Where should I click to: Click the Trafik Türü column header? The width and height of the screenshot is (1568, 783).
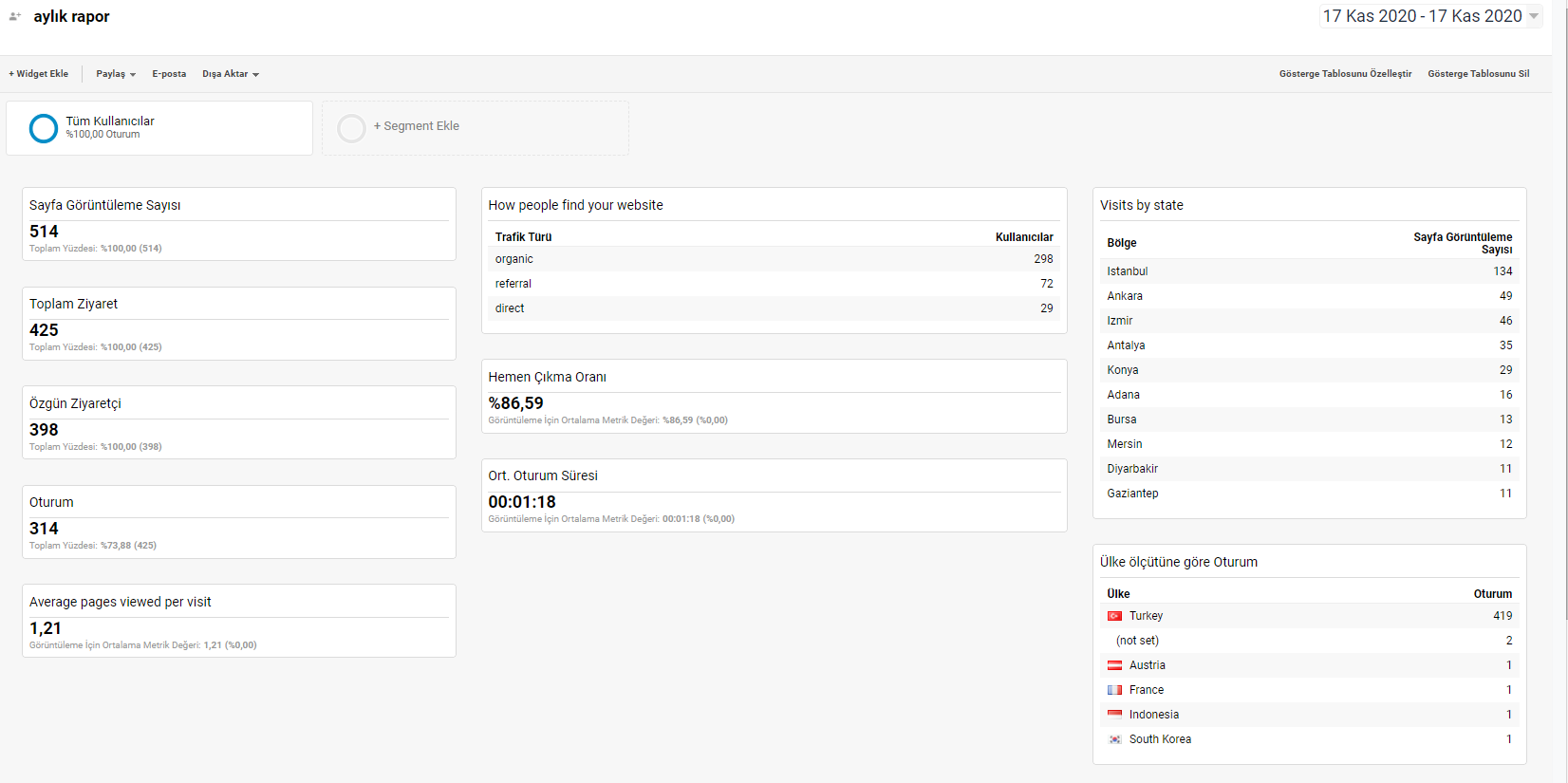pos(523,237)
